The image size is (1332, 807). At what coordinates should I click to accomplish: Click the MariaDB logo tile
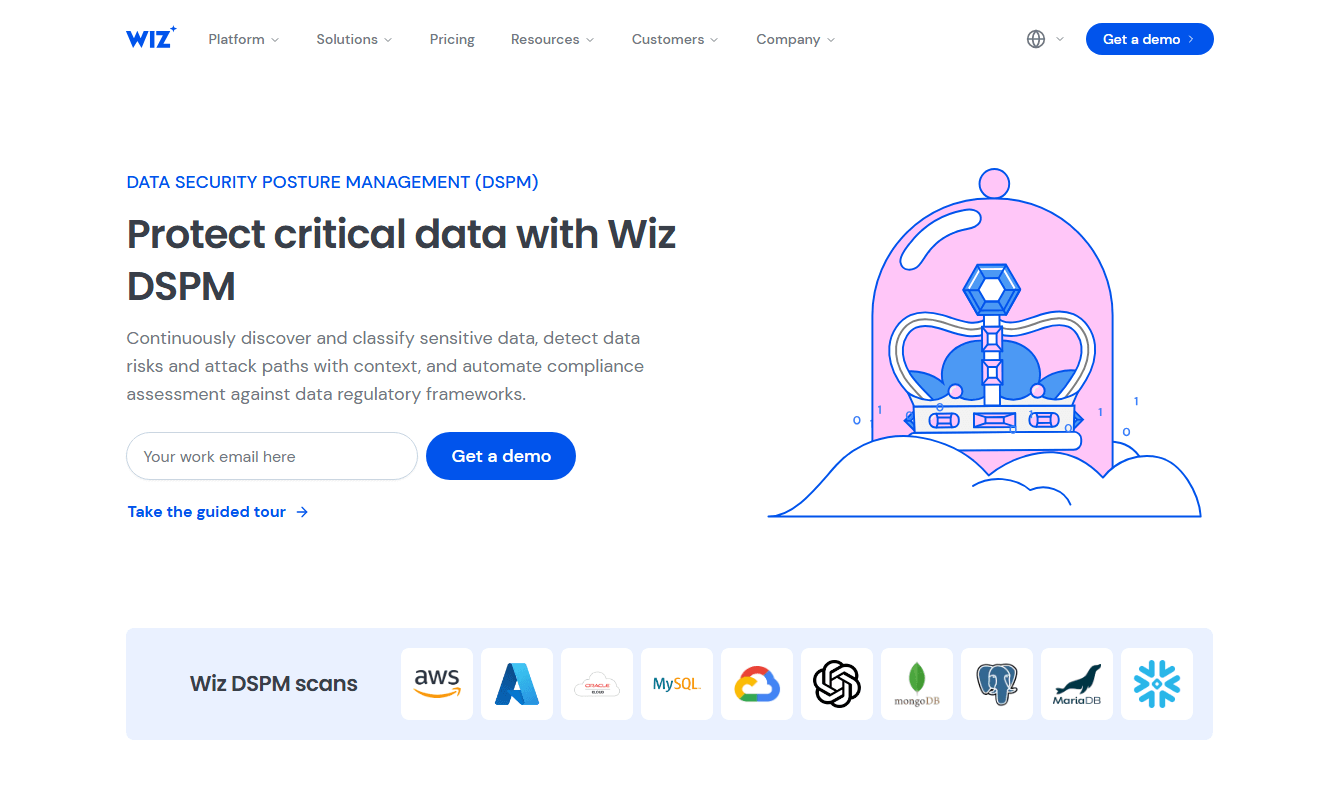1077,684
